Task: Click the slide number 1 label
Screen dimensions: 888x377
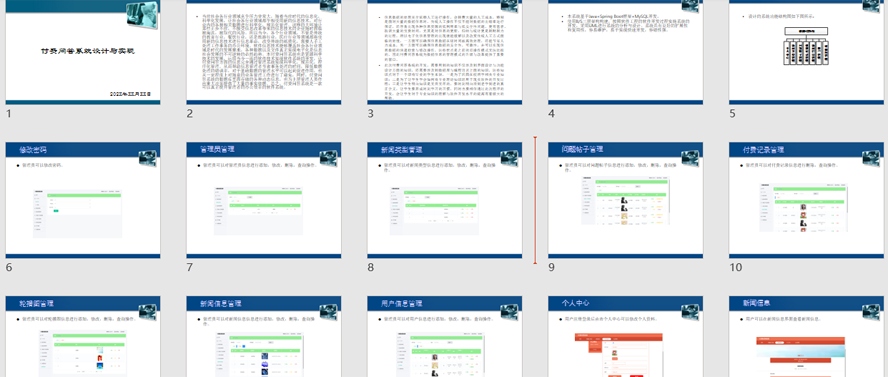Action: (x=8, y=114)
